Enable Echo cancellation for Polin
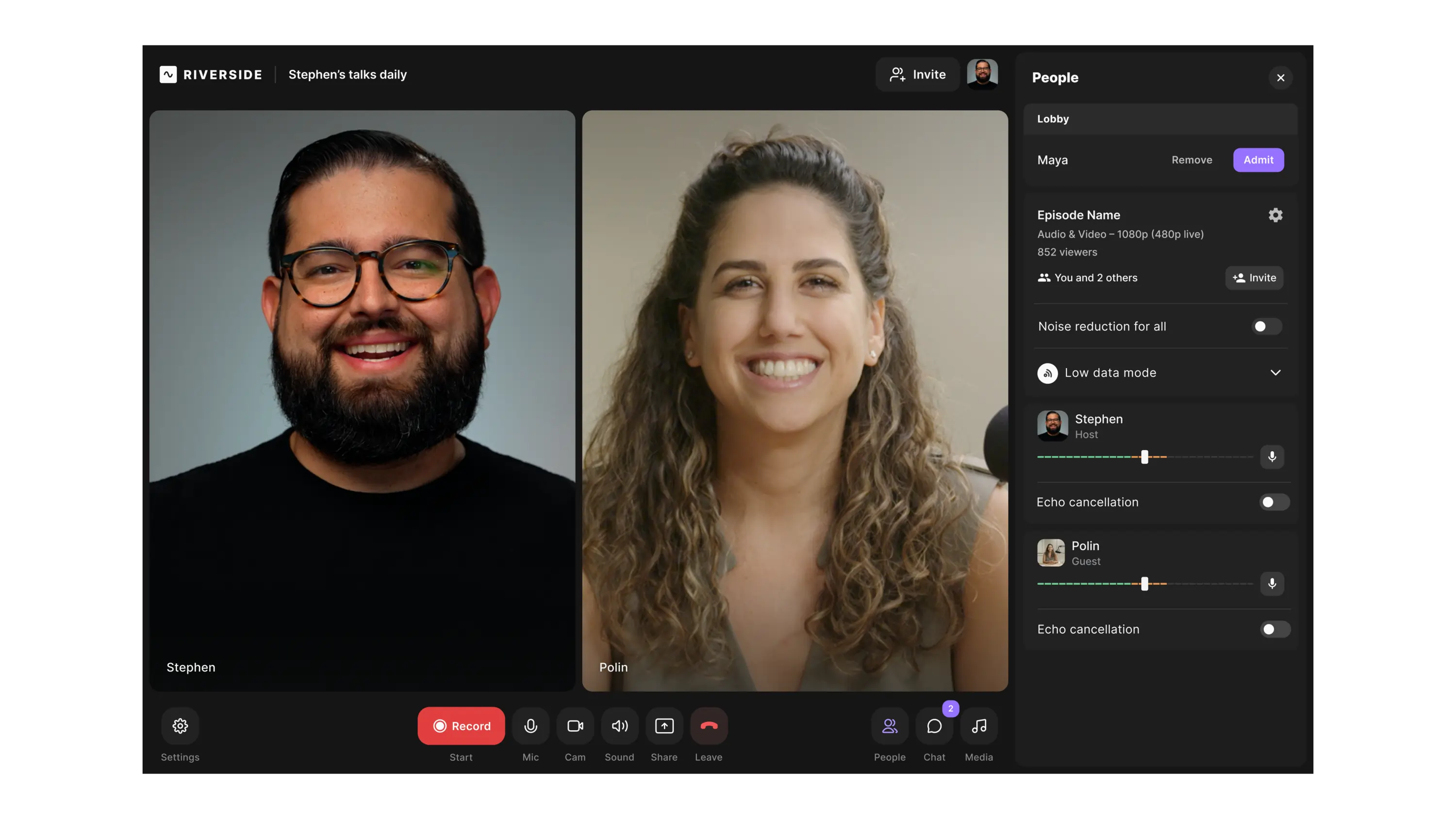The height and width of the screenshot is (819, 1456). [1274, 629]
